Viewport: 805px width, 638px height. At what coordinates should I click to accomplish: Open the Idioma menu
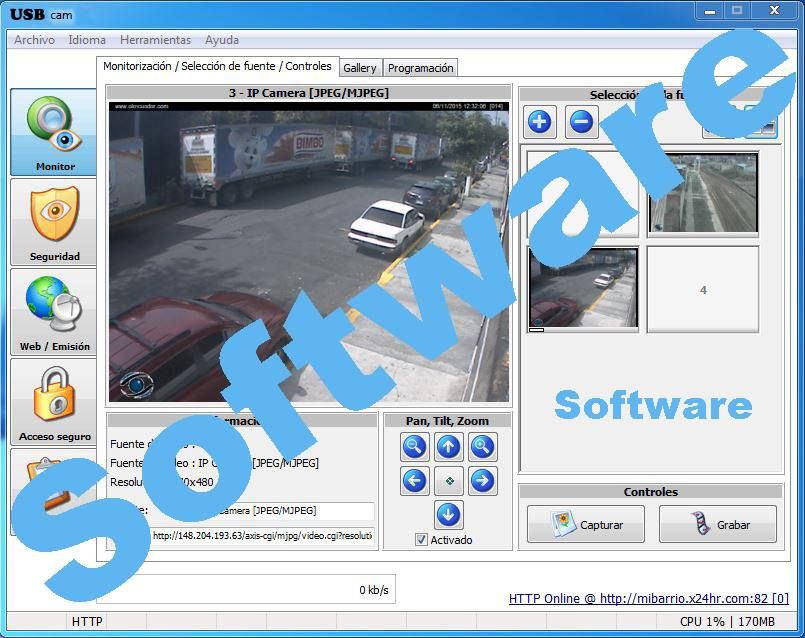pyautogui.click(x=87, y=40)
